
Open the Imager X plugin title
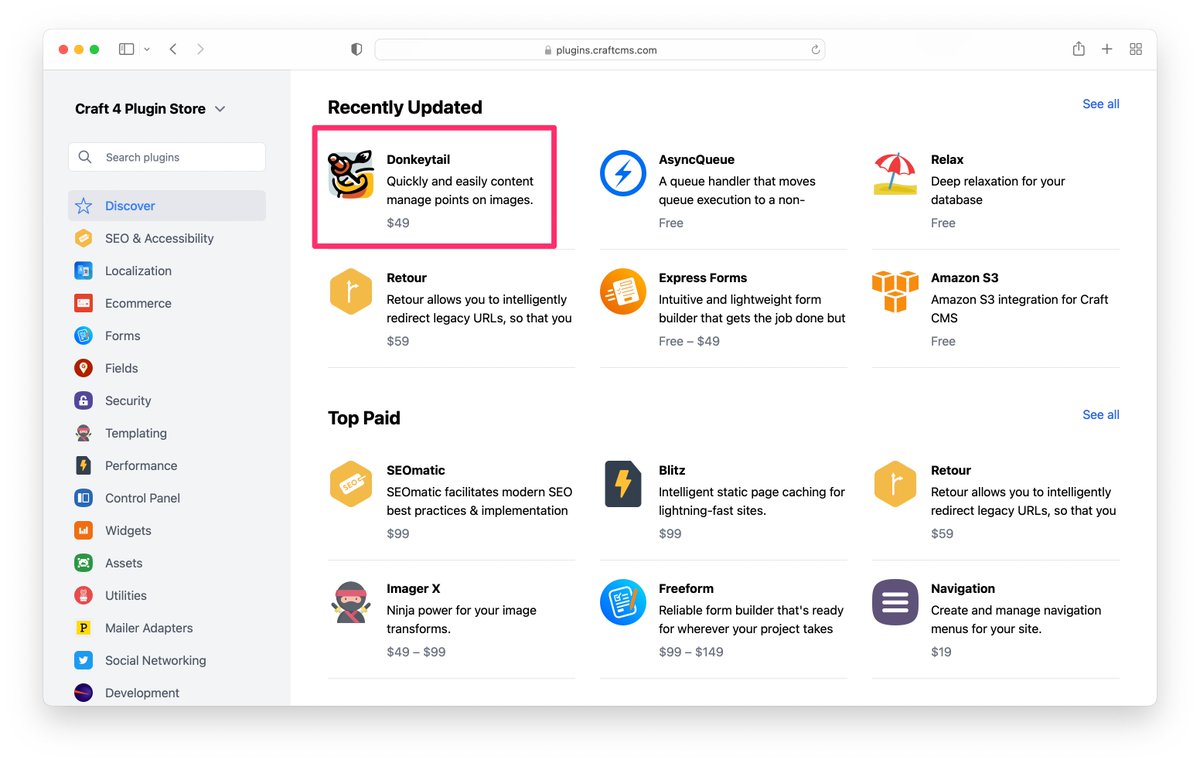coord(414,589)
